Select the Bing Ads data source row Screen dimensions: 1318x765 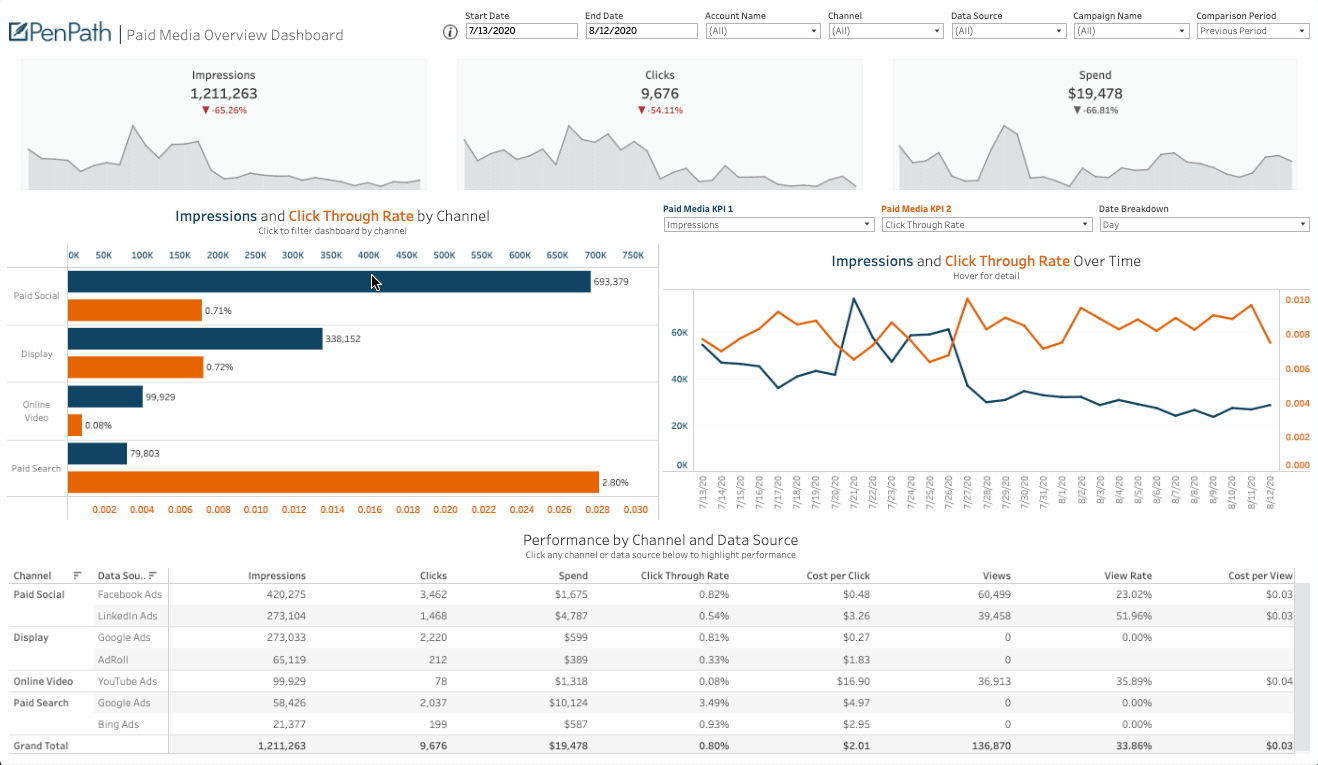118,724
